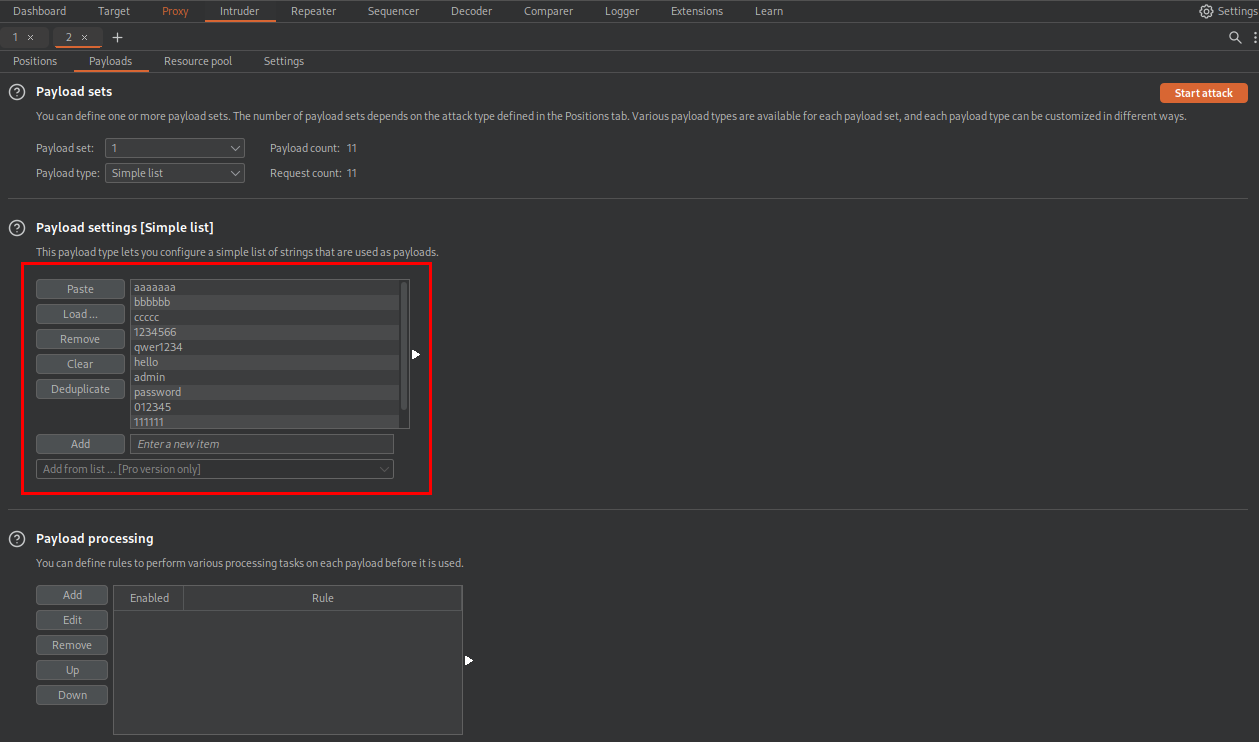
Task: Select Intruder attack tab 1
Action: tap(16, 37)
